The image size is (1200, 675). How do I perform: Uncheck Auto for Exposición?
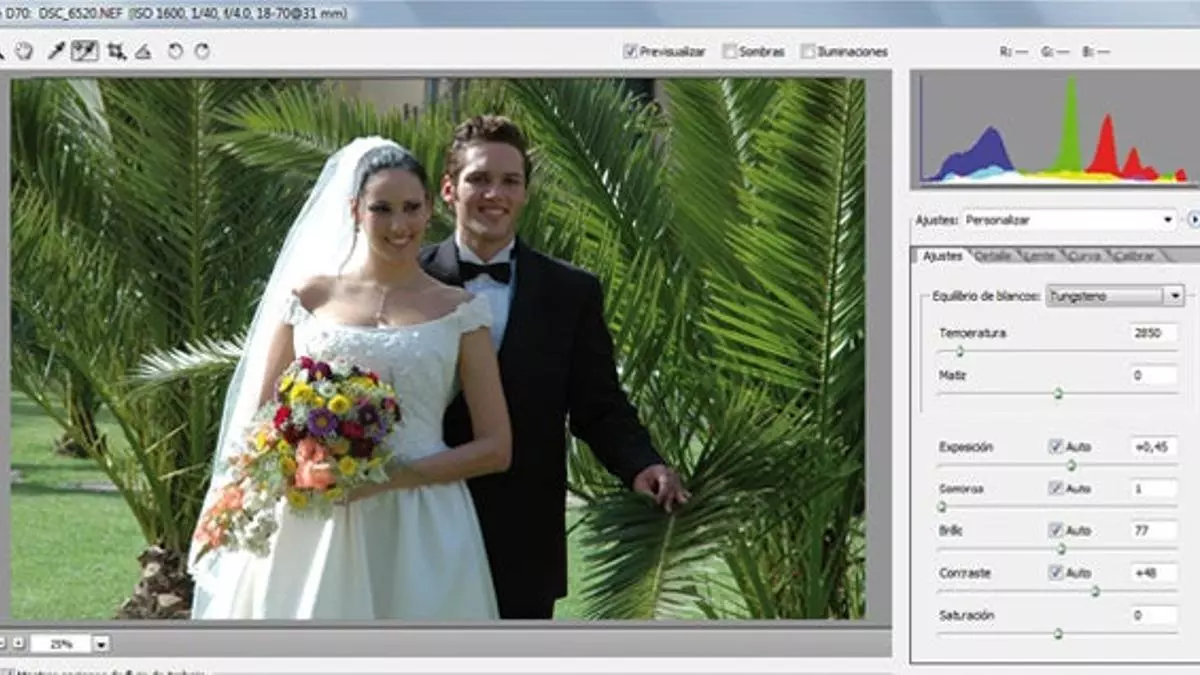(x=1055, y=447)
